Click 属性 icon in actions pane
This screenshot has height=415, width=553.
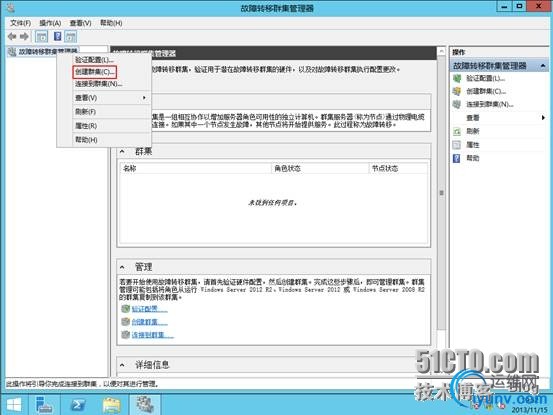[457, 145]
